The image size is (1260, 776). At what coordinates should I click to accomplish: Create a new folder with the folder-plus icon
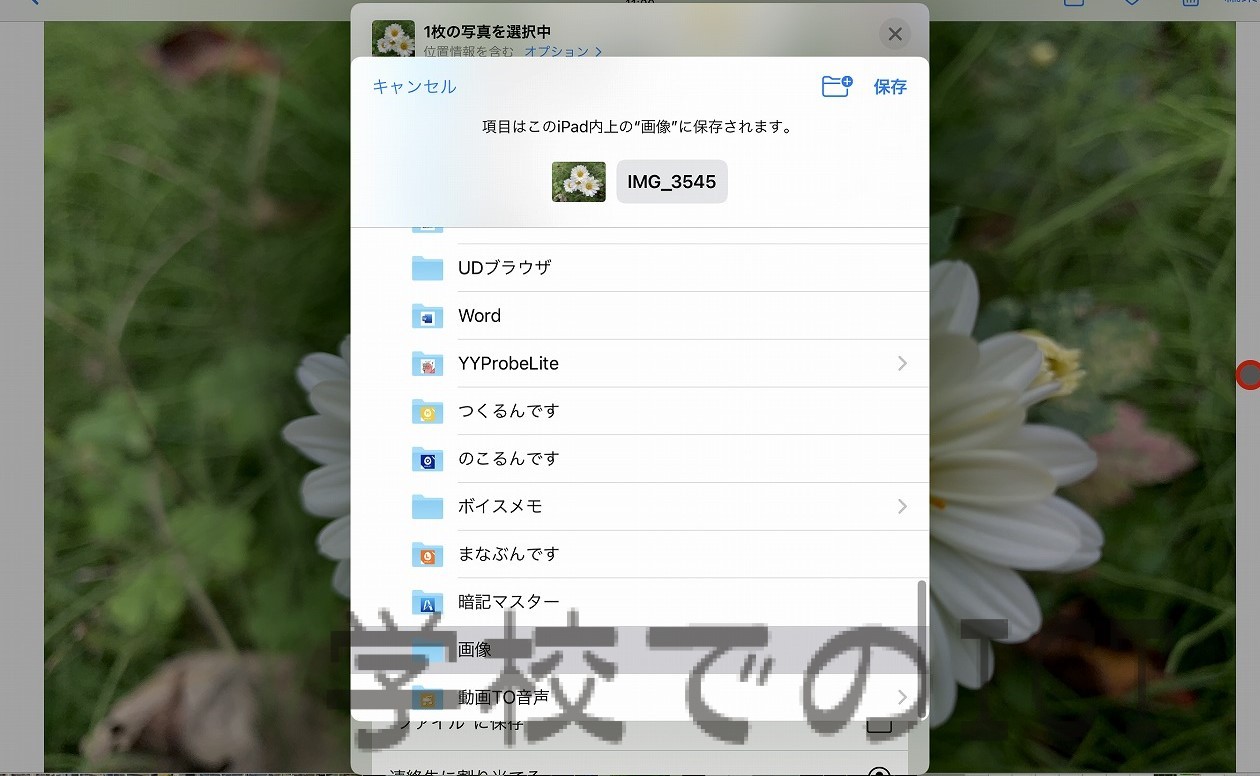coord(836,86)
